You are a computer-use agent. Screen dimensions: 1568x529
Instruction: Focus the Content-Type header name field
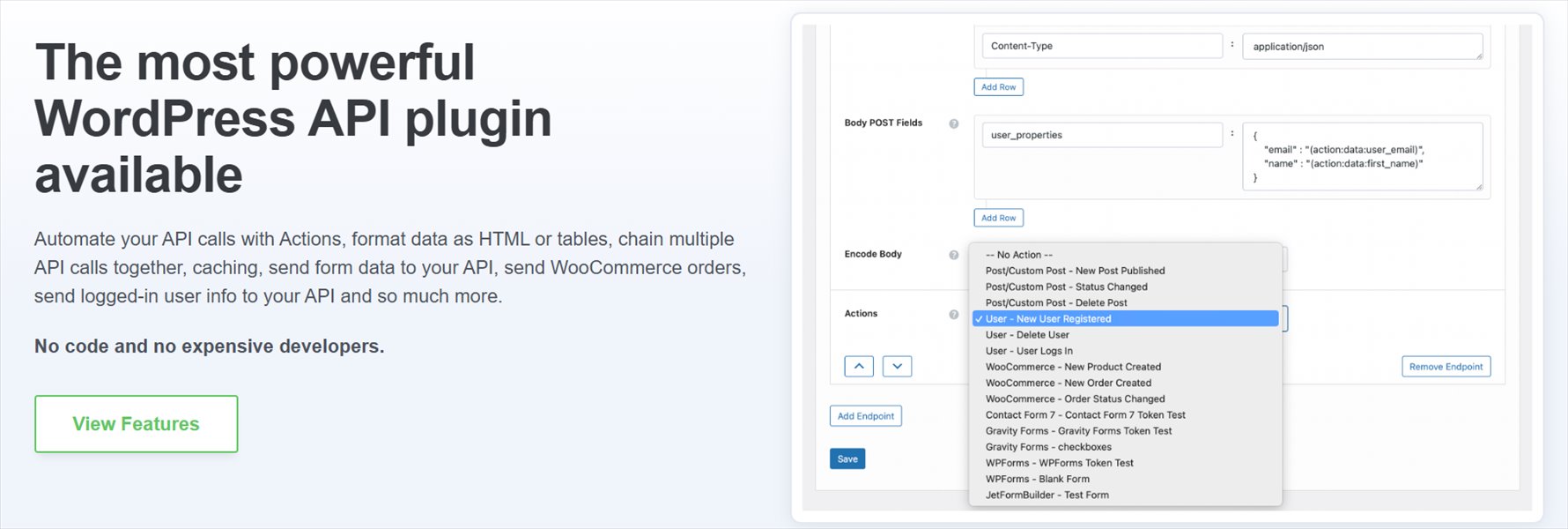pos(1101,46)
